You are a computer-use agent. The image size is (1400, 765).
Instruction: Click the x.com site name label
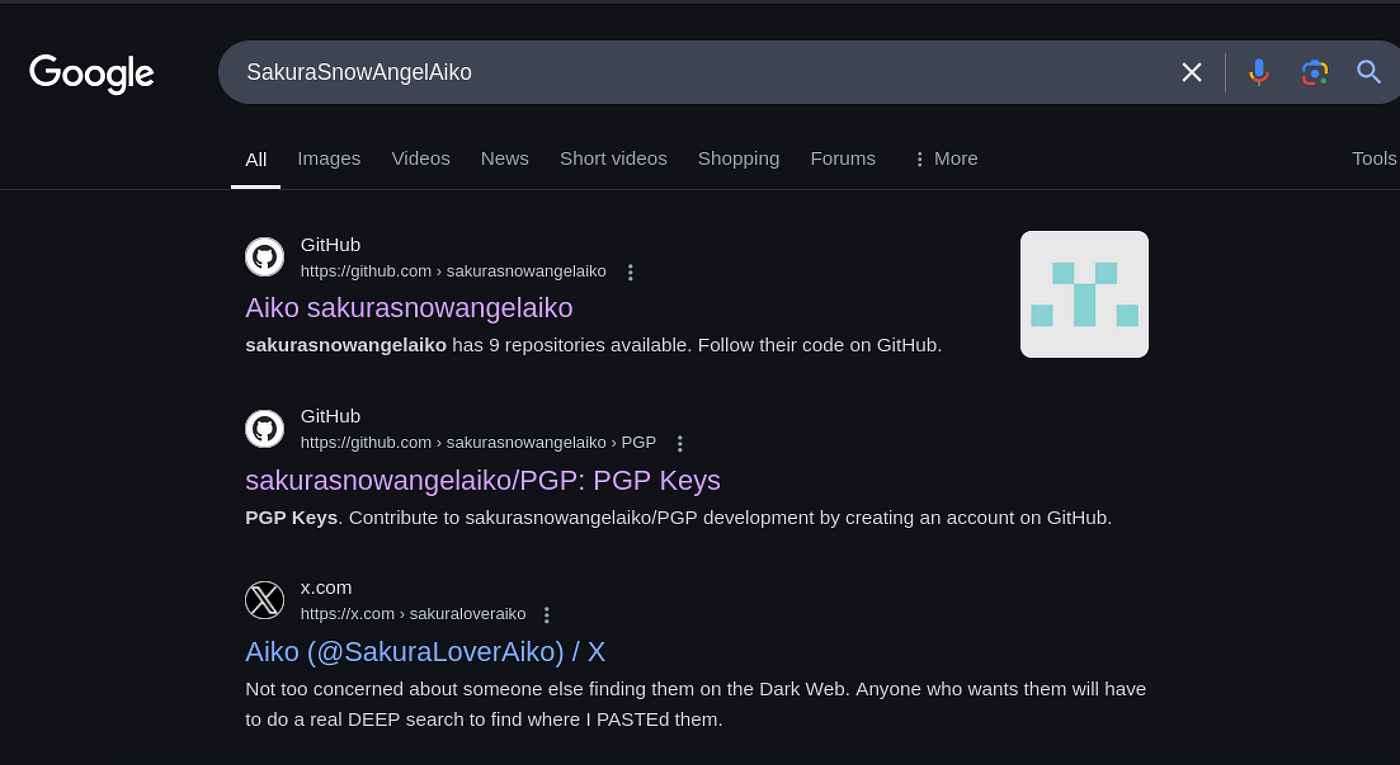[x=326, y=588]
